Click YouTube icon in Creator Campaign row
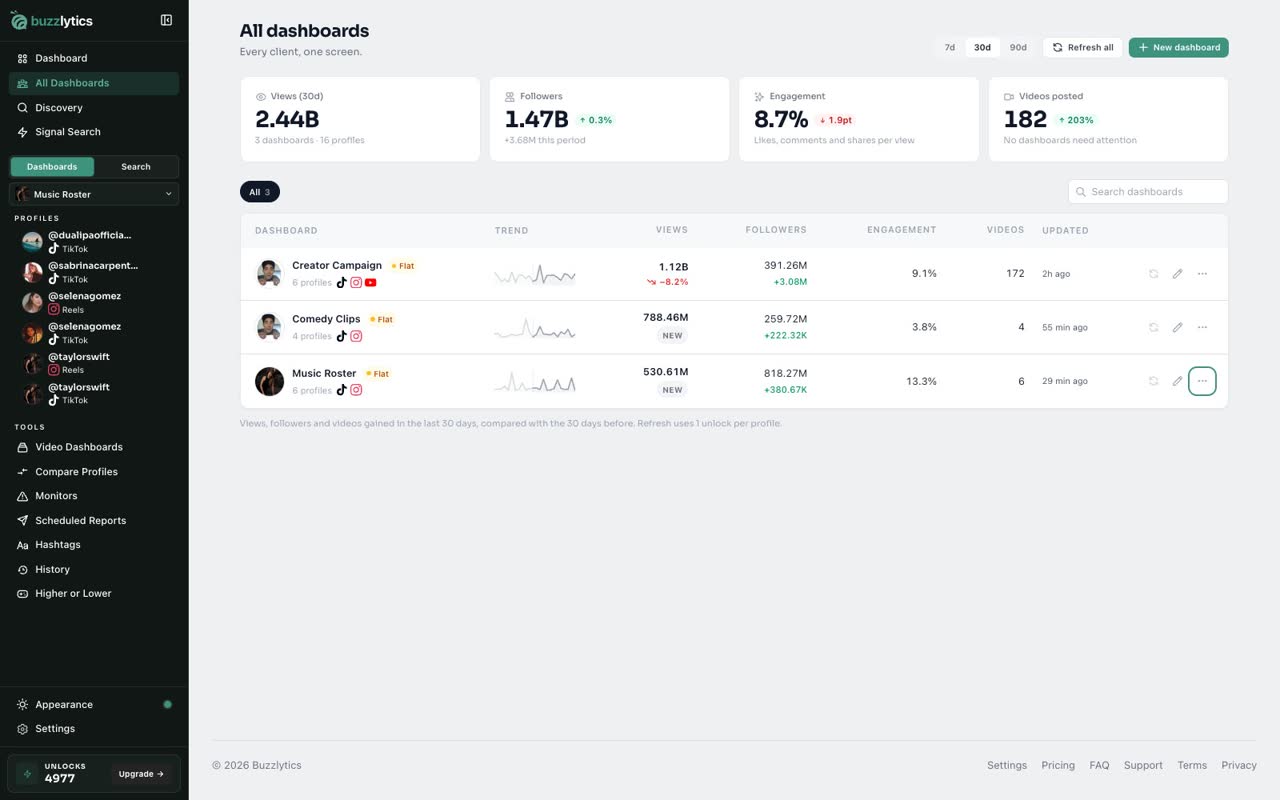Image resolution: width=1280 pixels, height=800 pixels. 371,283
